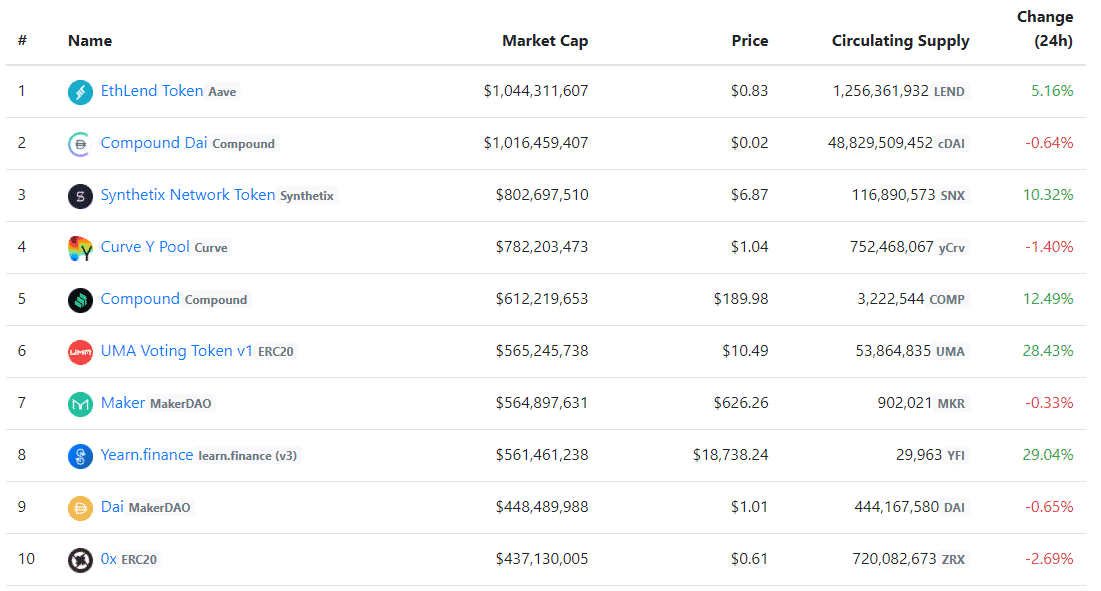This screenshot has width=1101, height=591.
Task: Click the 29.04% change value
Action: click(1048, 454)
